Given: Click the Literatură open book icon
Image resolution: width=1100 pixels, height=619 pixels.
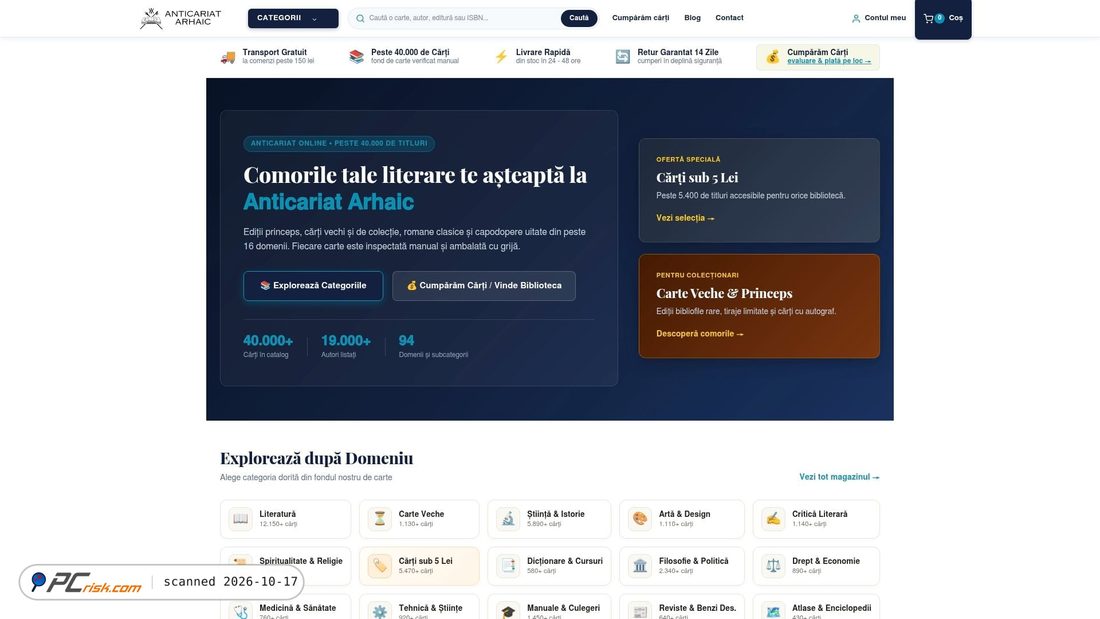Looking at the screenshot, I should click(241, 519).
